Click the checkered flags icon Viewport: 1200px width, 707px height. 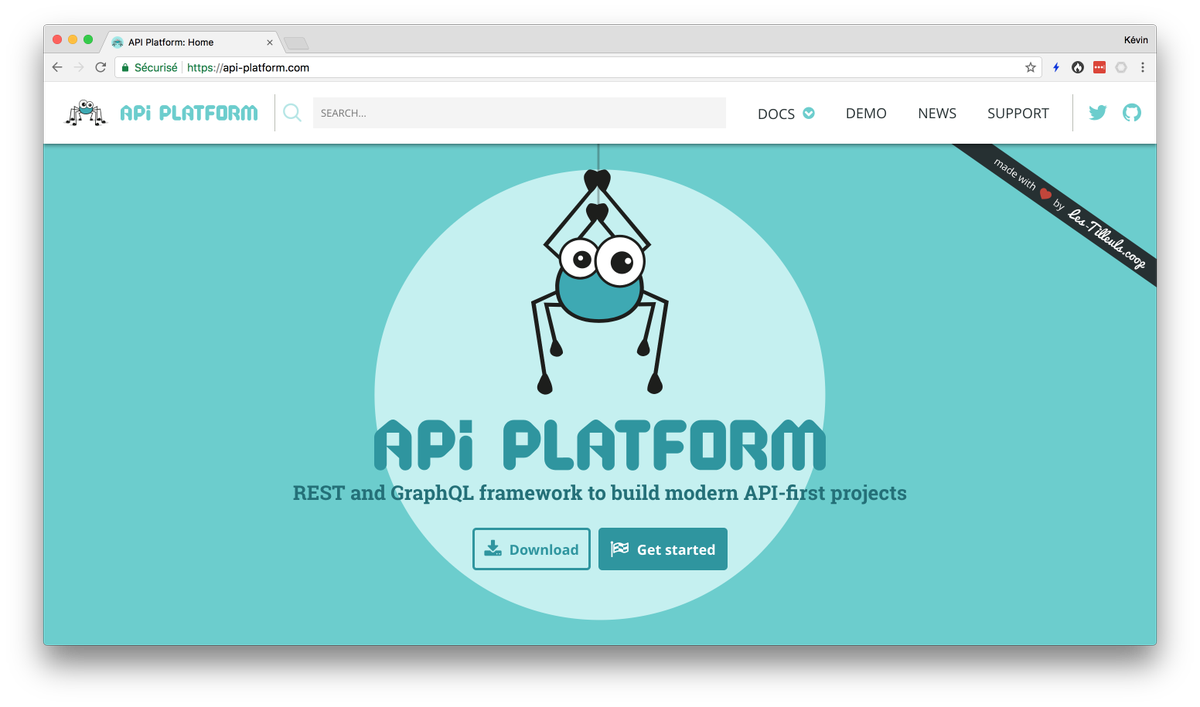tap(620, 548)
